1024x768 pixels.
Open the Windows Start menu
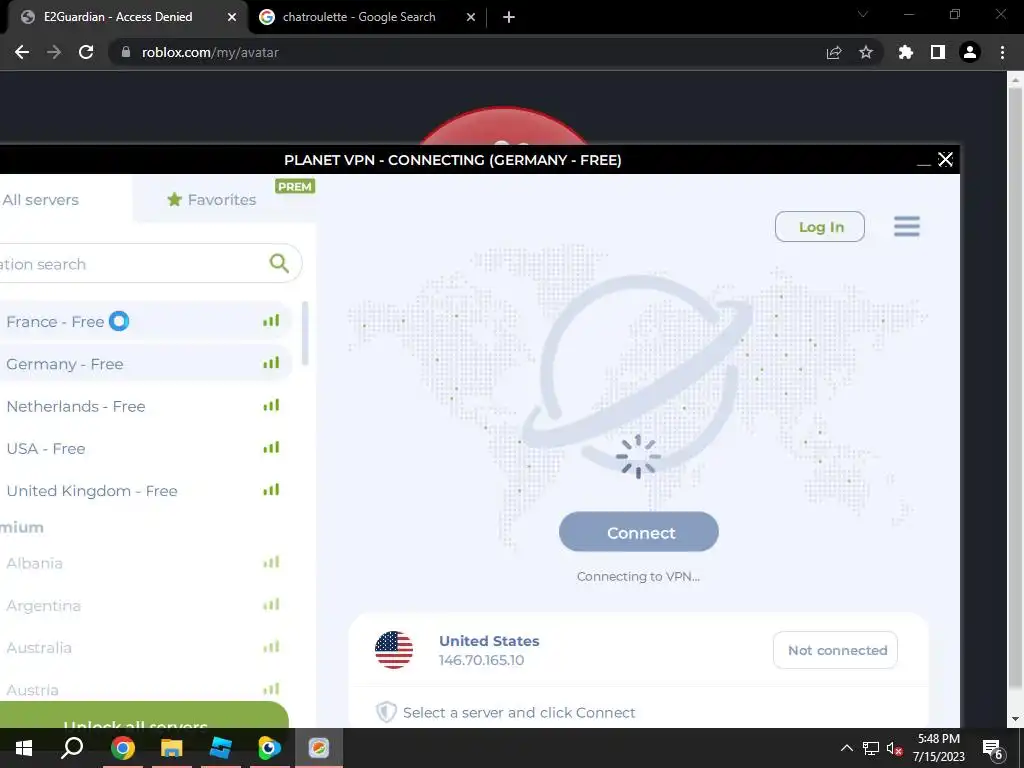(x=24, y=748)
